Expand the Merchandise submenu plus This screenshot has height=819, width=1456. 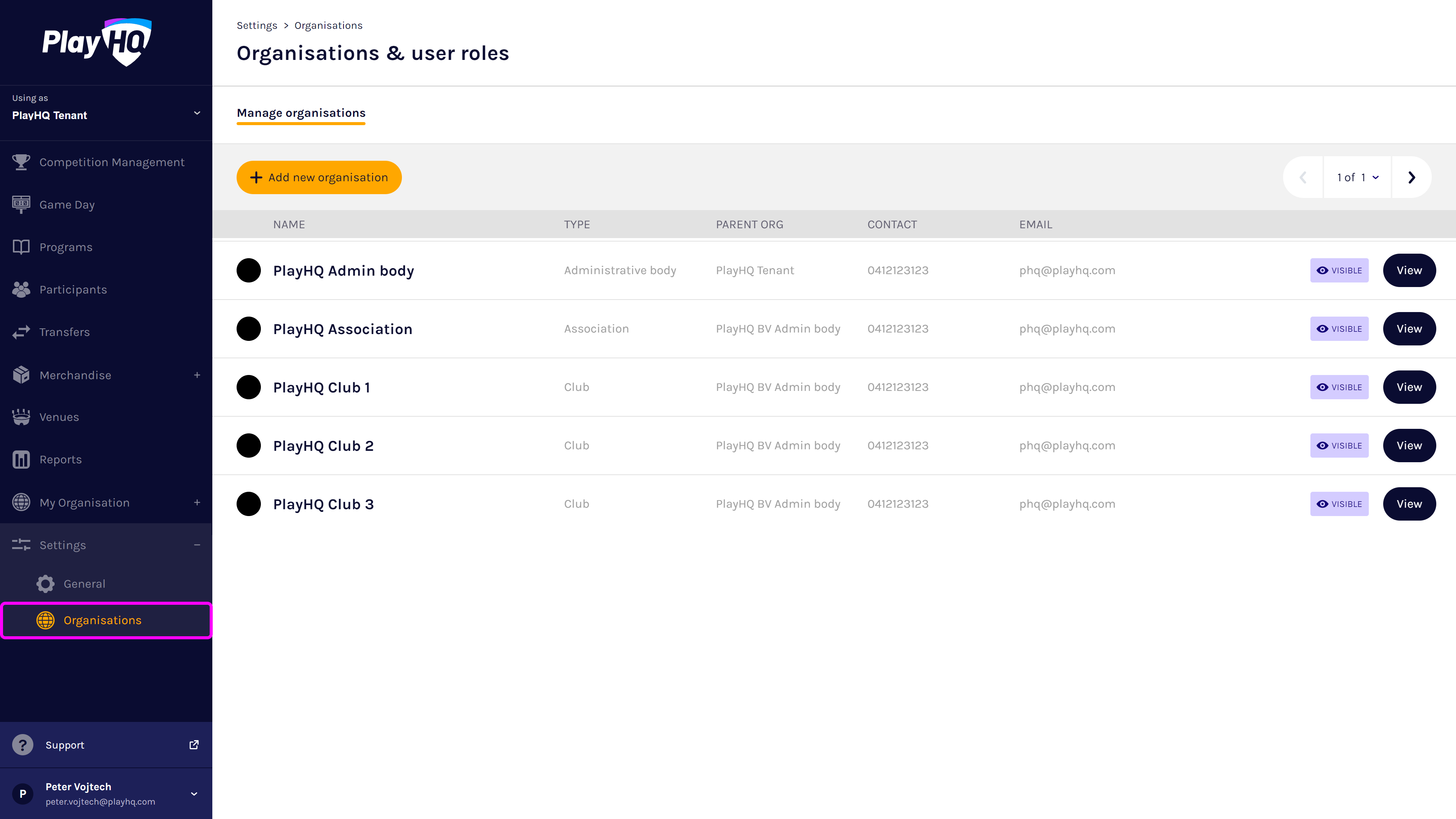click(197, 375)
